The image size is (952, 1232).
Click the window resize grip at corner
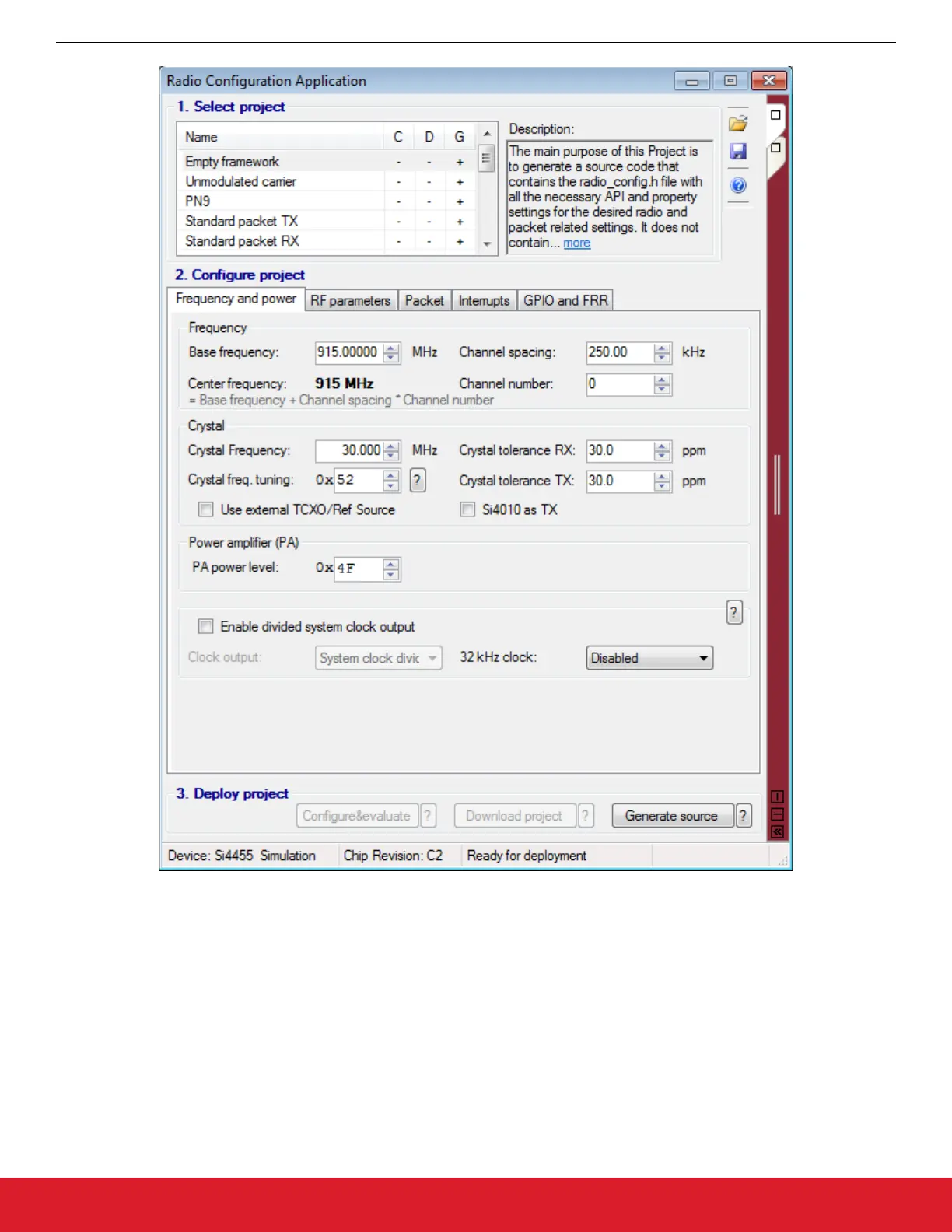click(x=782, y=860)
